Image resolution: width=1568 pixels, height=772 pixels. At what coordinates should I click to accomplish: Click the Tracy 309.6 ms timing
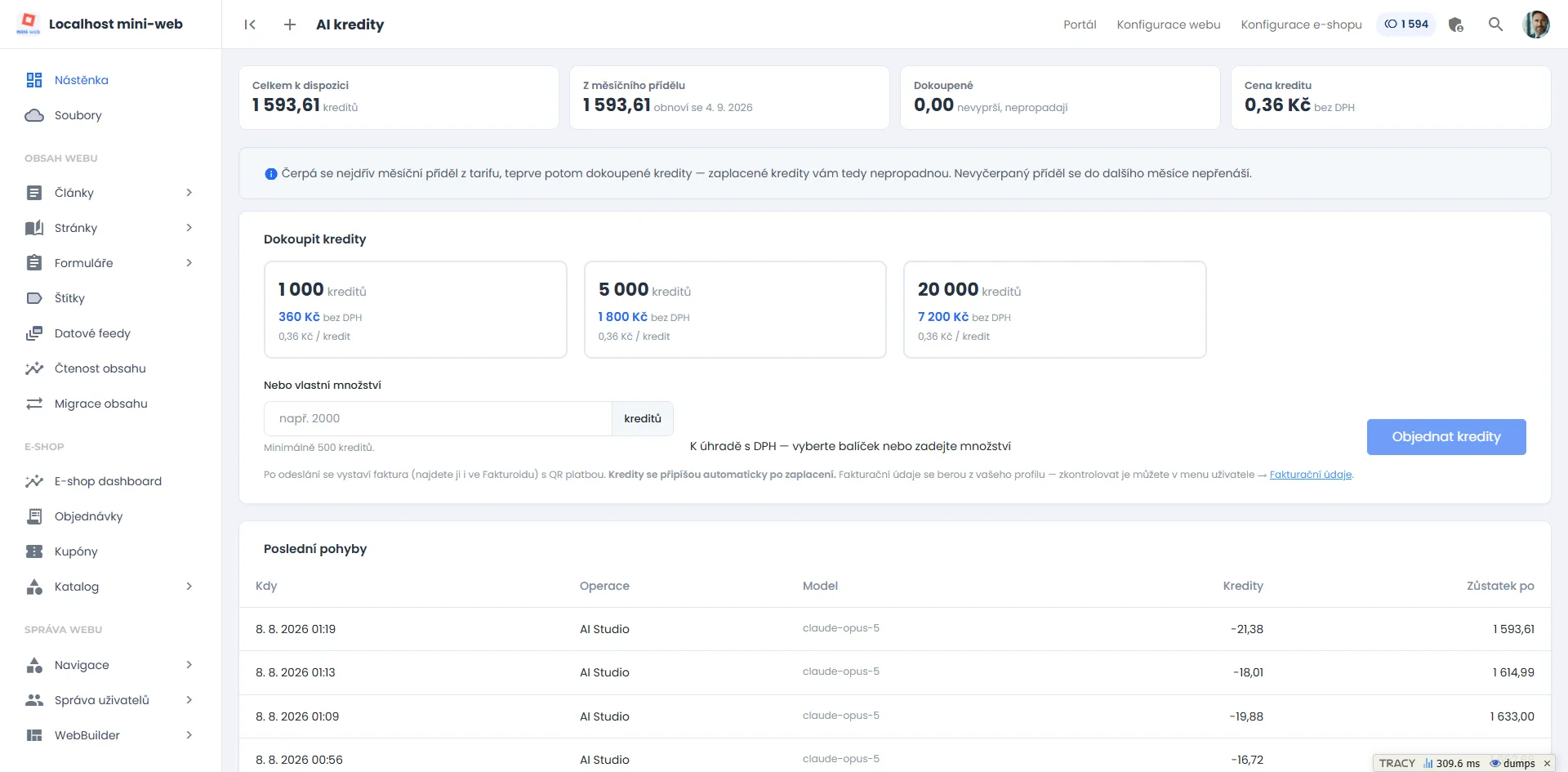click(x=1451, y=763)
